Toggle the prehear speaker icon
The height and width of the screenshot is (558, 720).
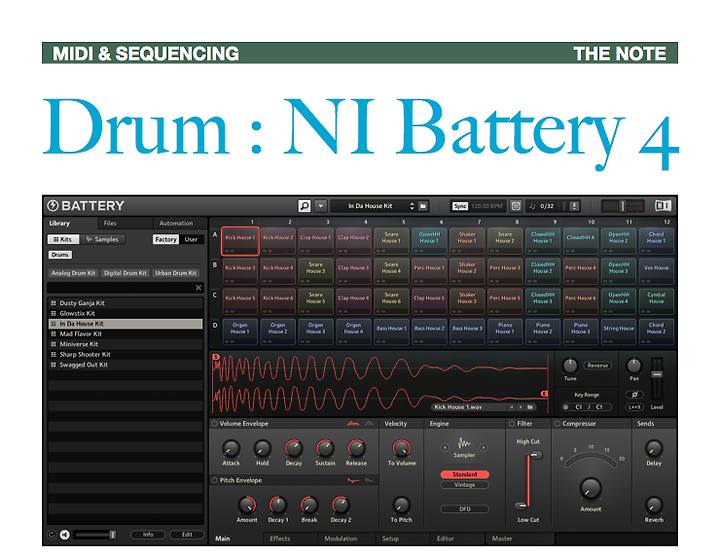pos(65,535)
